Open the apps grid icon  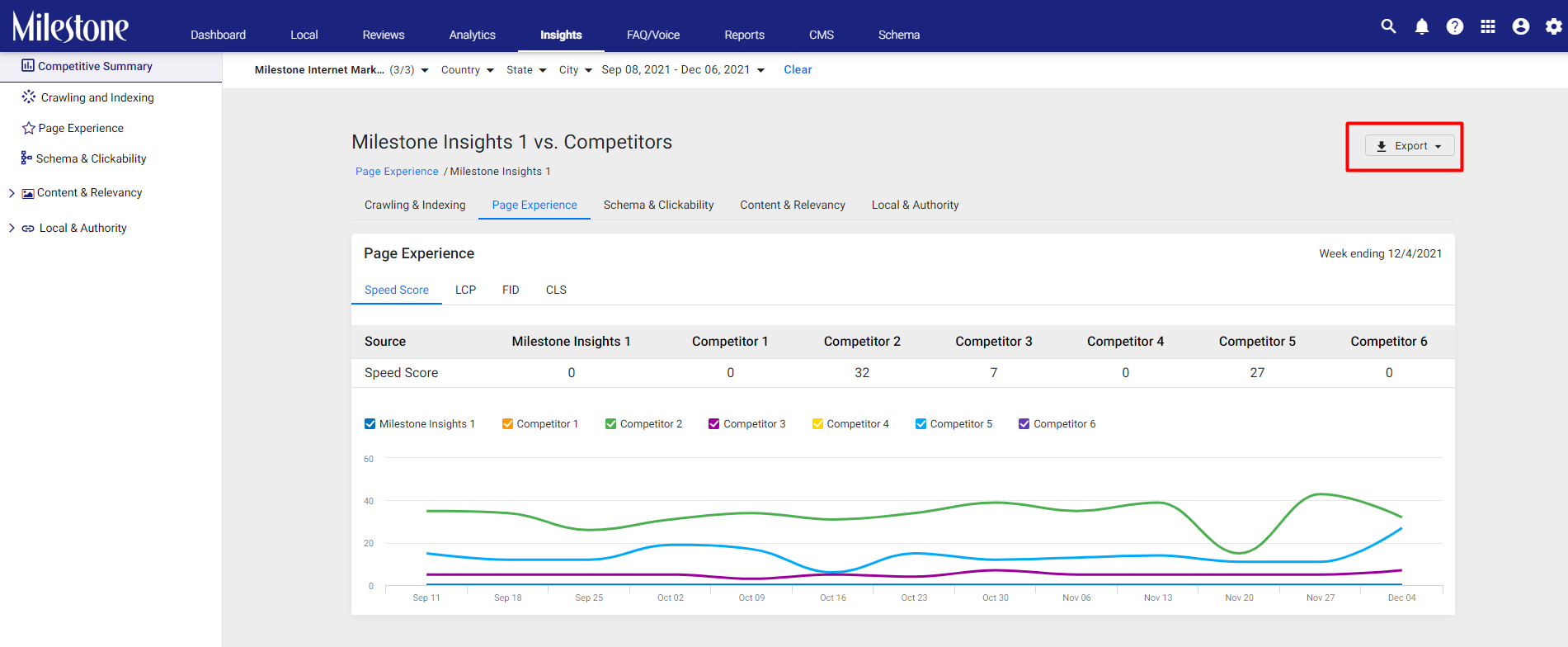coord(1488,26)
